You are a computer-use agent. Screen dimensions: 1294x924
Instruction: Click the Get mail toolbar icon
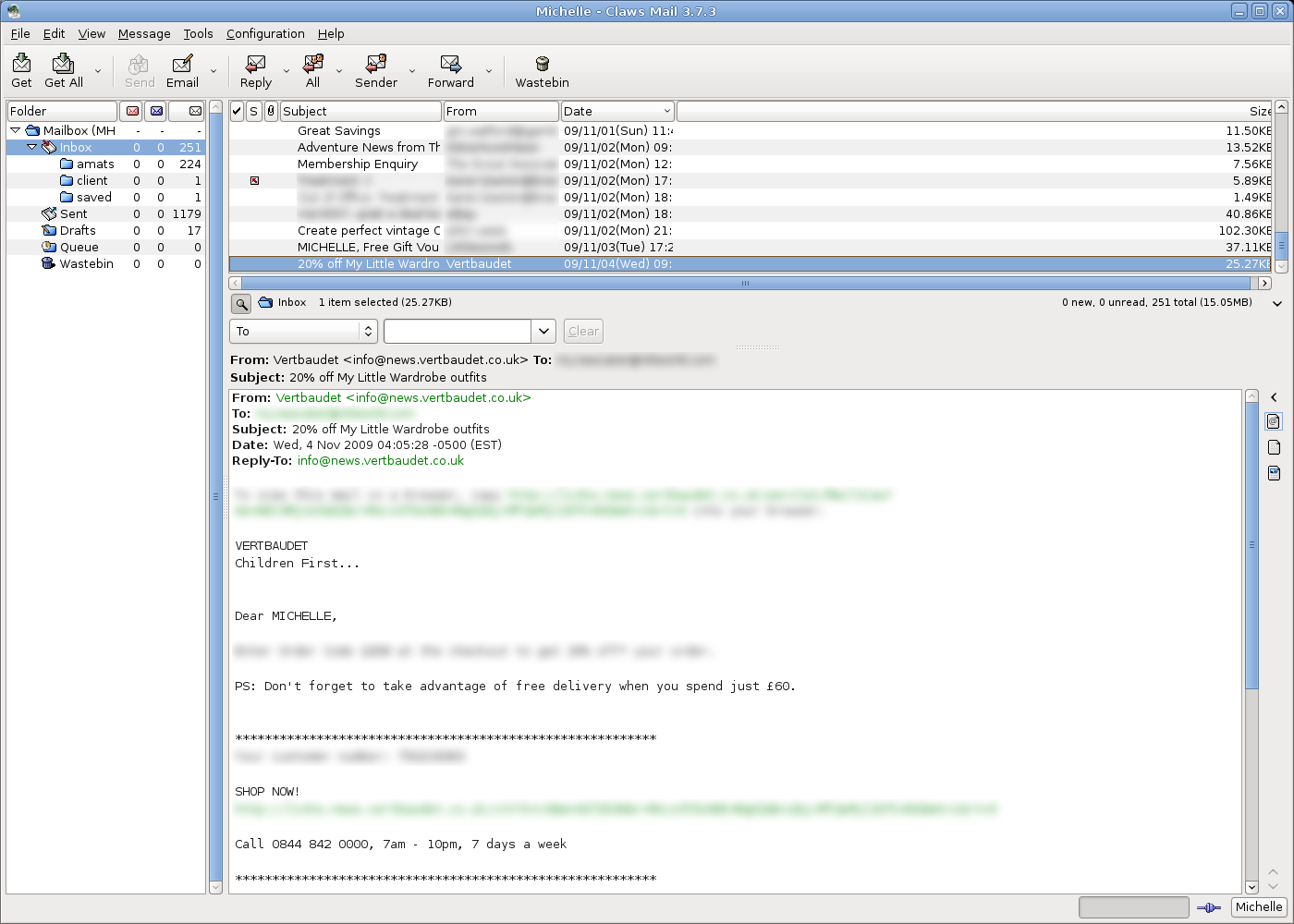(x=21, y=63)
